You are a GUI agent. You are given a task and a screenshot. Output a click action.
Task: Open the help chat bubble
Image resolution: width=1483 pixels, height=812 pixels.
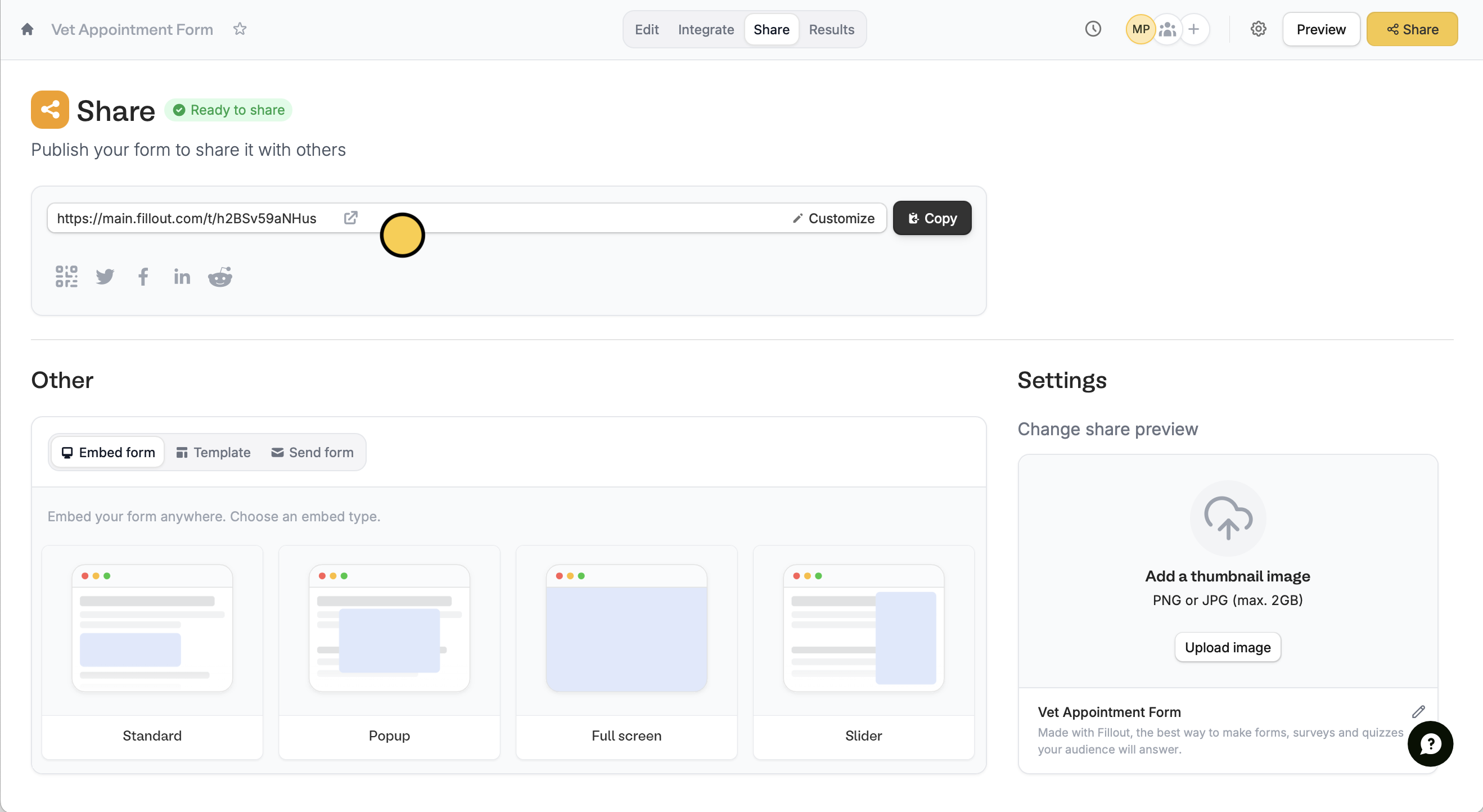(x=1430, y=743)
